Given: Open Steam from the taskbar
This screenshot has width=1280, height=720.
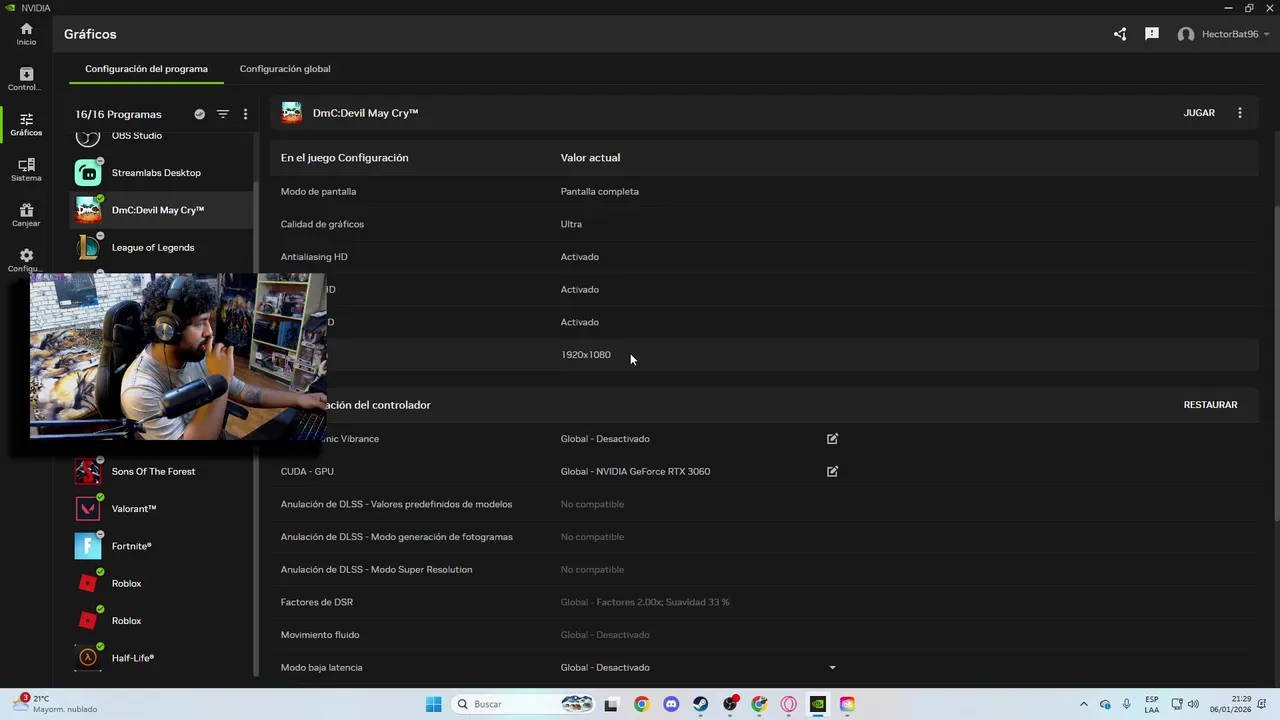Looking at the screenshot, I should [700, 704].
